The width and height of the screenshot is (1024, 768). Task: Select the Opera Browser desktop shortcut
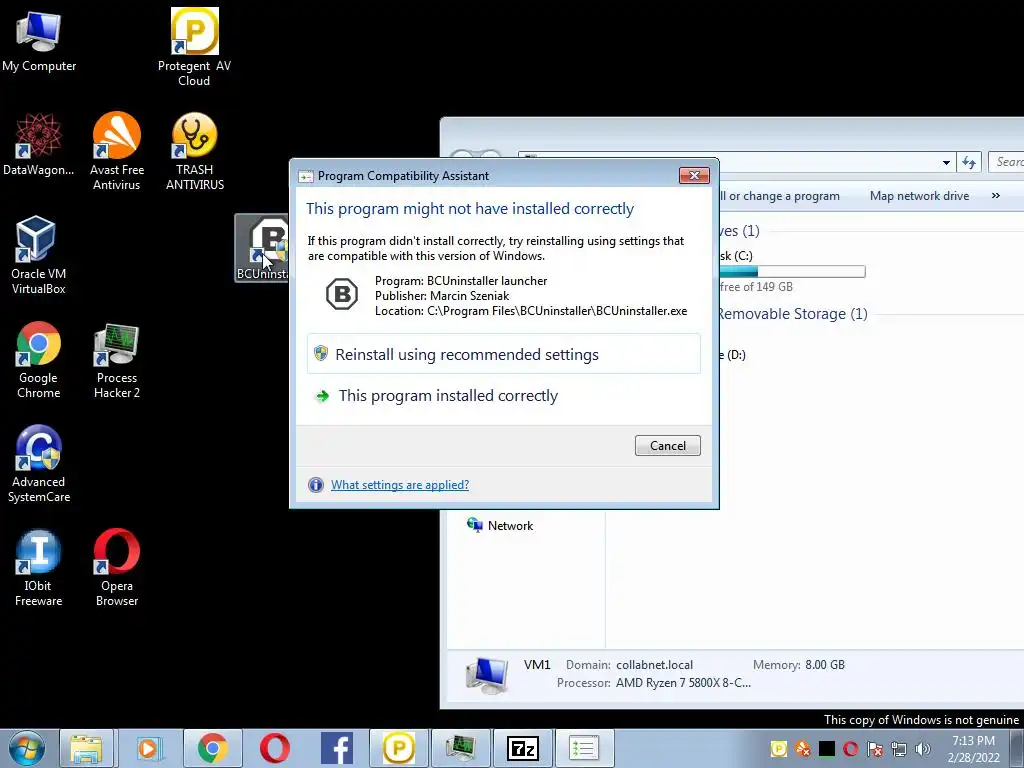click(x=116, y=567)
